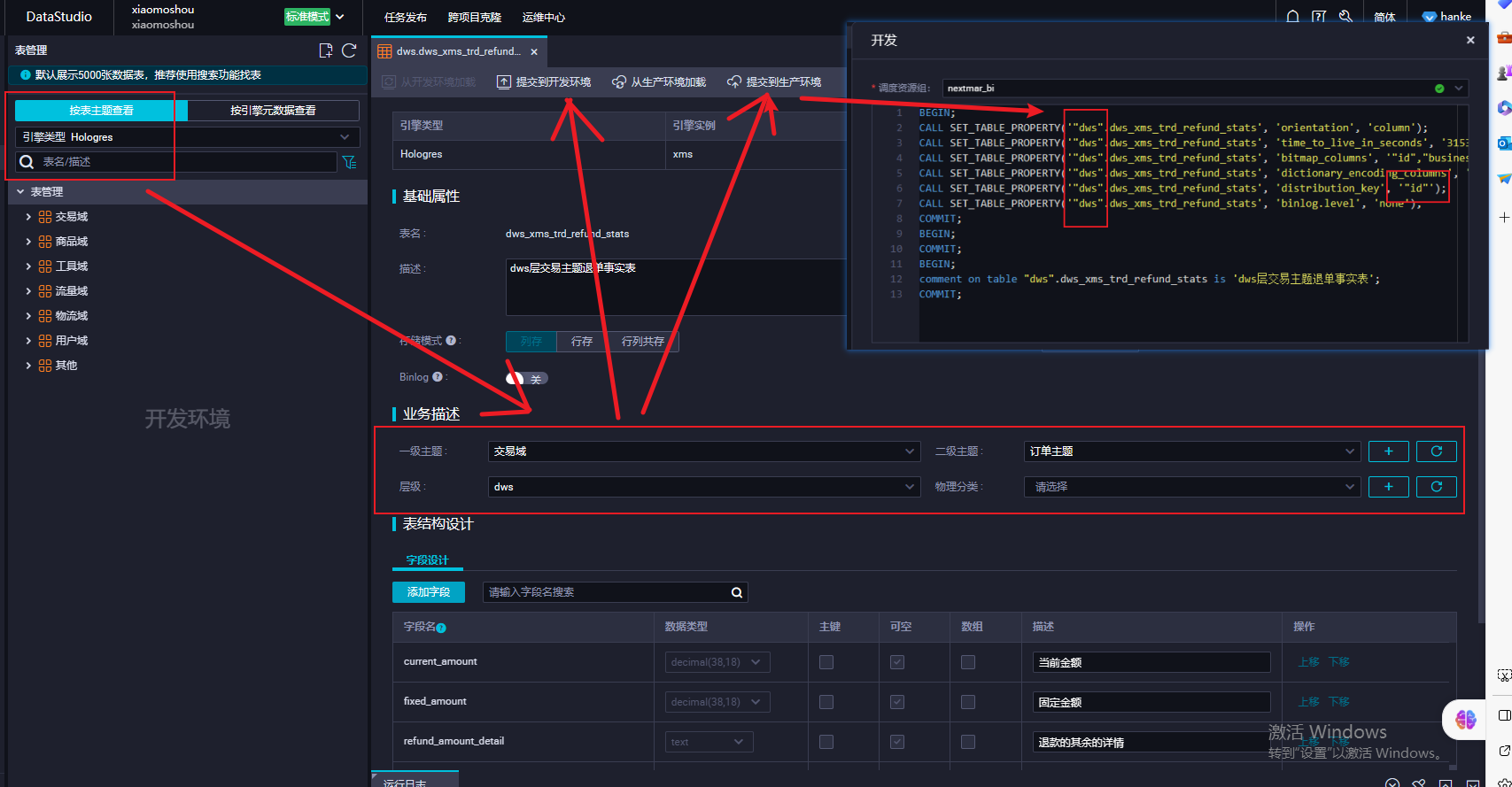Click the search icon in field name search

pos(737,592)
